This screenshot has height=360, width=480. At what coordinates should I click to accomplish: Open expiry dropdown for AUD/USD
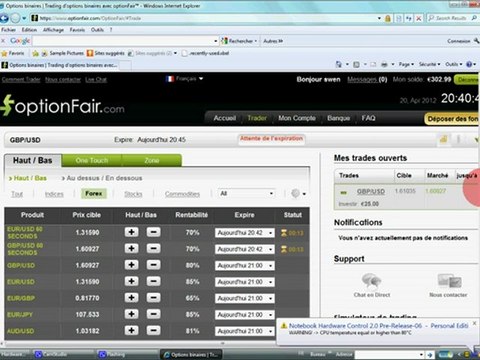[x=245, y=331]
